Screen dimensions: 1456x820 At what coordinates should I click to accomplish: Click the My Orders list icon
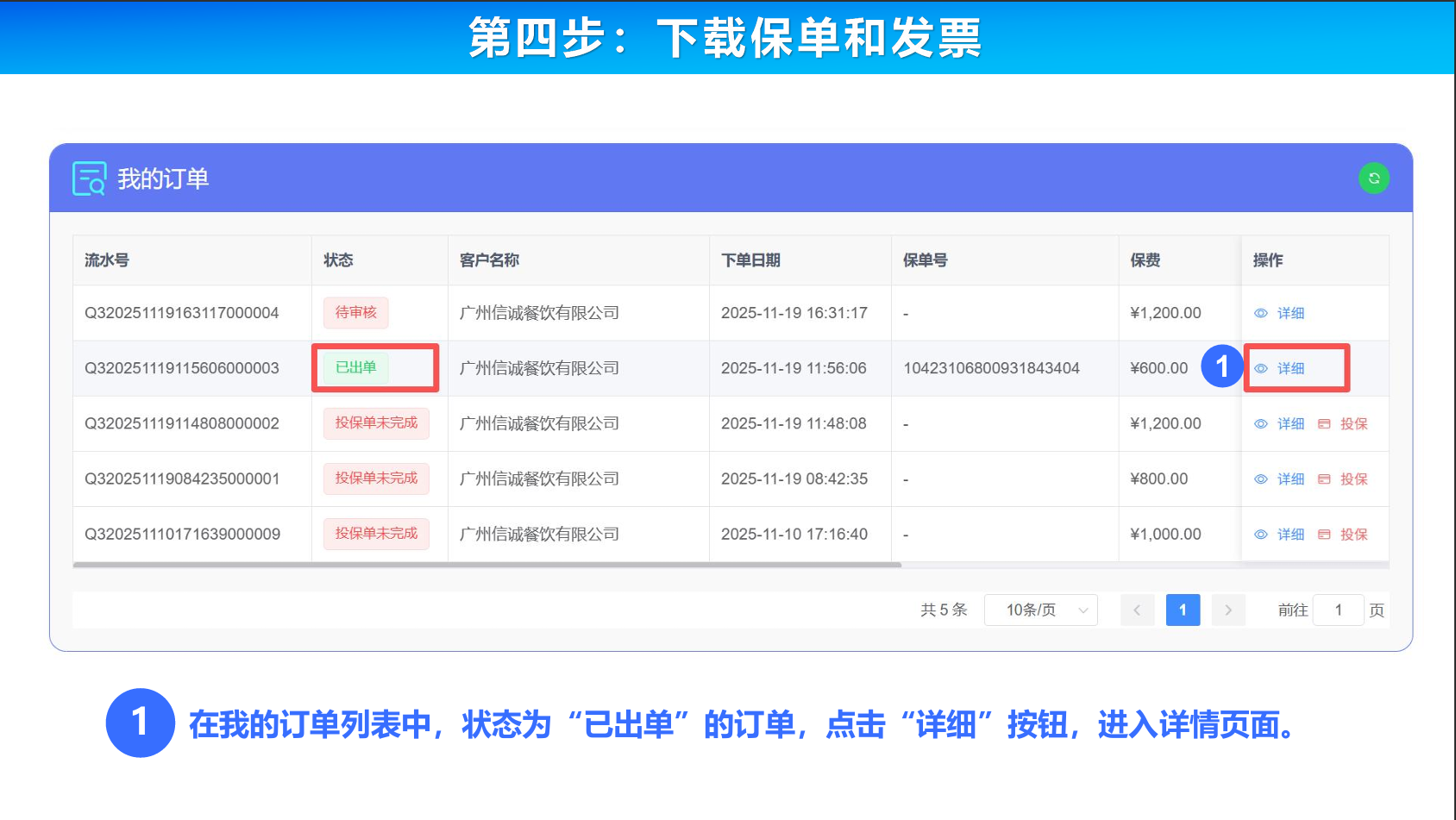(x=89, y=178)
